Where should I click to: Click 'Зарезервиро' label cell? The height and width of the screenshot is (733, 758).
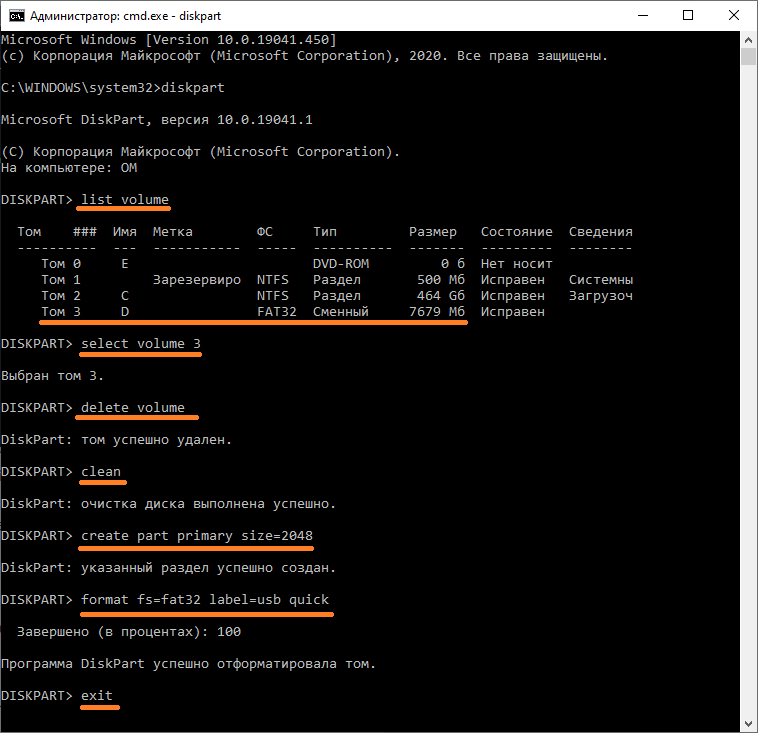(197, 280)
